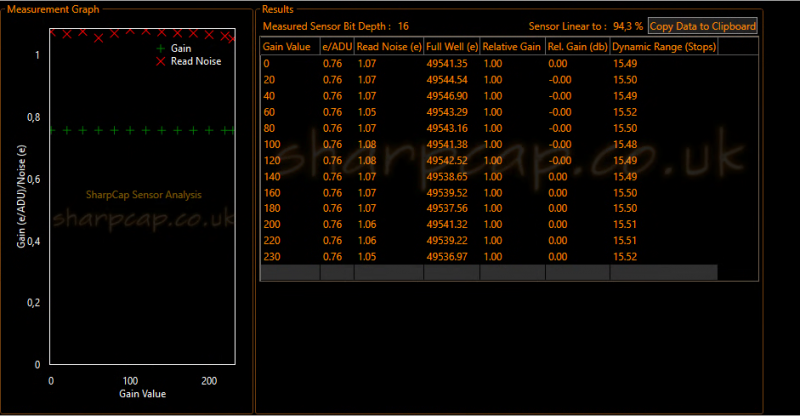The width and height of the screenshot is (800, 416).
Task: Click dynamic range cell in gain 60 row
Action: [x=625, y=112]
